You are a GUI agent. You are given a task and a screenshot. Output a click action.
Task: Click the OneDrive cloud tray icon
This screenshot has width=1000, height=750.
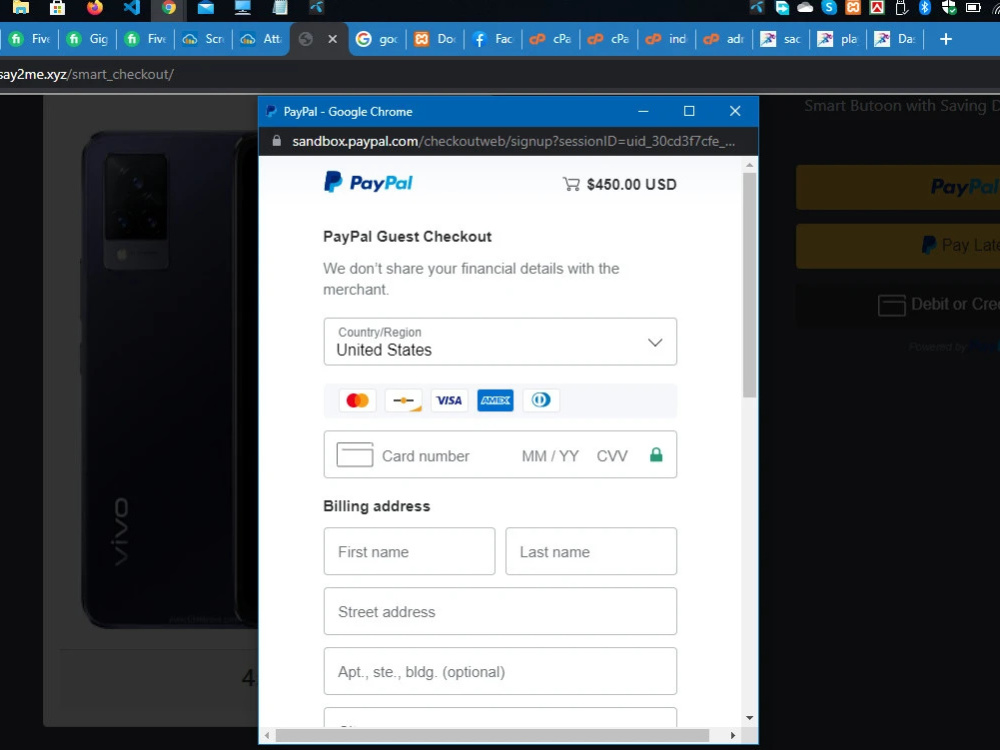pos(805,7)
